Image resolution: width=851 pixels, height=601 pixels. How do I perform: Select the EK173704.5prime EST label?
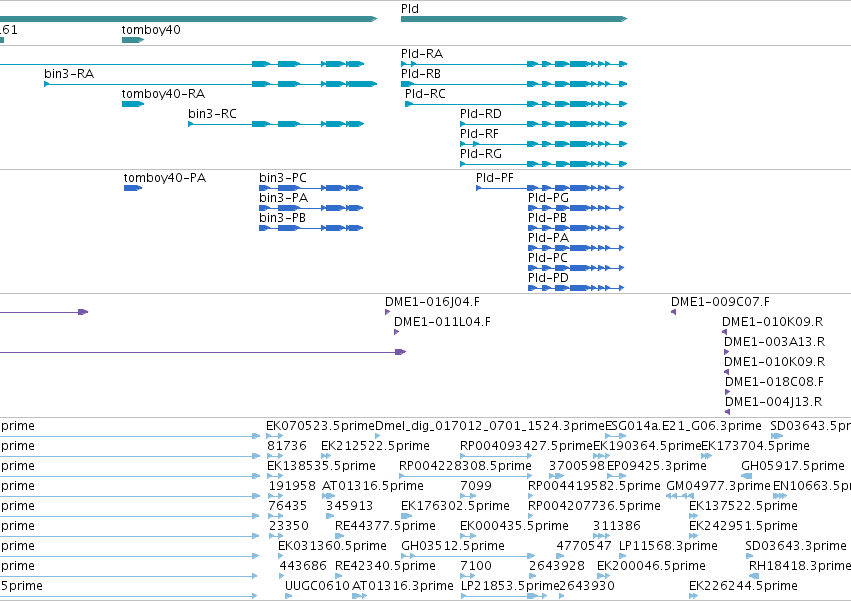click(x=755, y=446)
